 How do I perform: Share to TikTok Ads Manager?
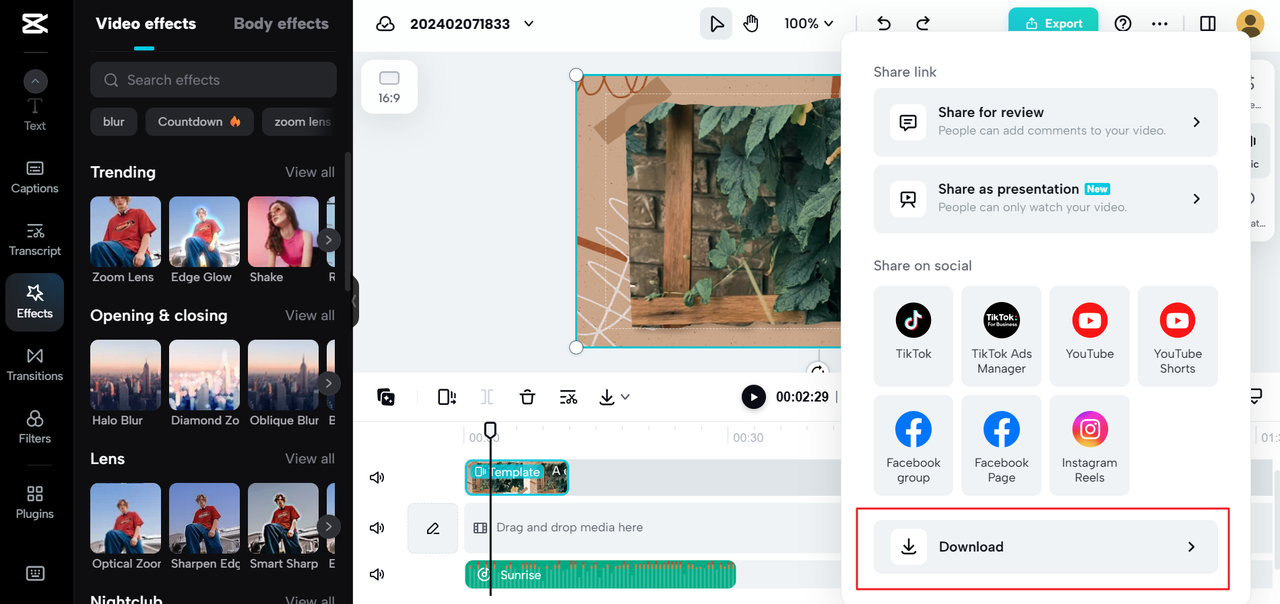[x=1002, y=336]
